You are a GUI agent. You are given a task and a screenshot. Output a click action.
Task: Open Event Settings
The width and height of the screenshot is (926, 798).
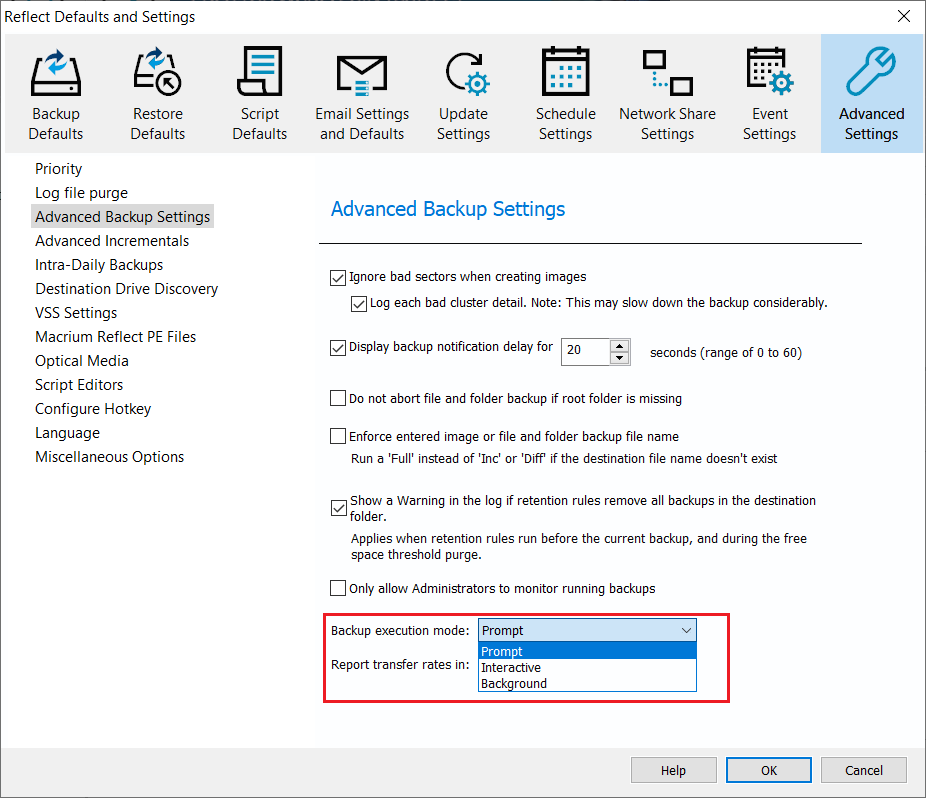point(769,92)
